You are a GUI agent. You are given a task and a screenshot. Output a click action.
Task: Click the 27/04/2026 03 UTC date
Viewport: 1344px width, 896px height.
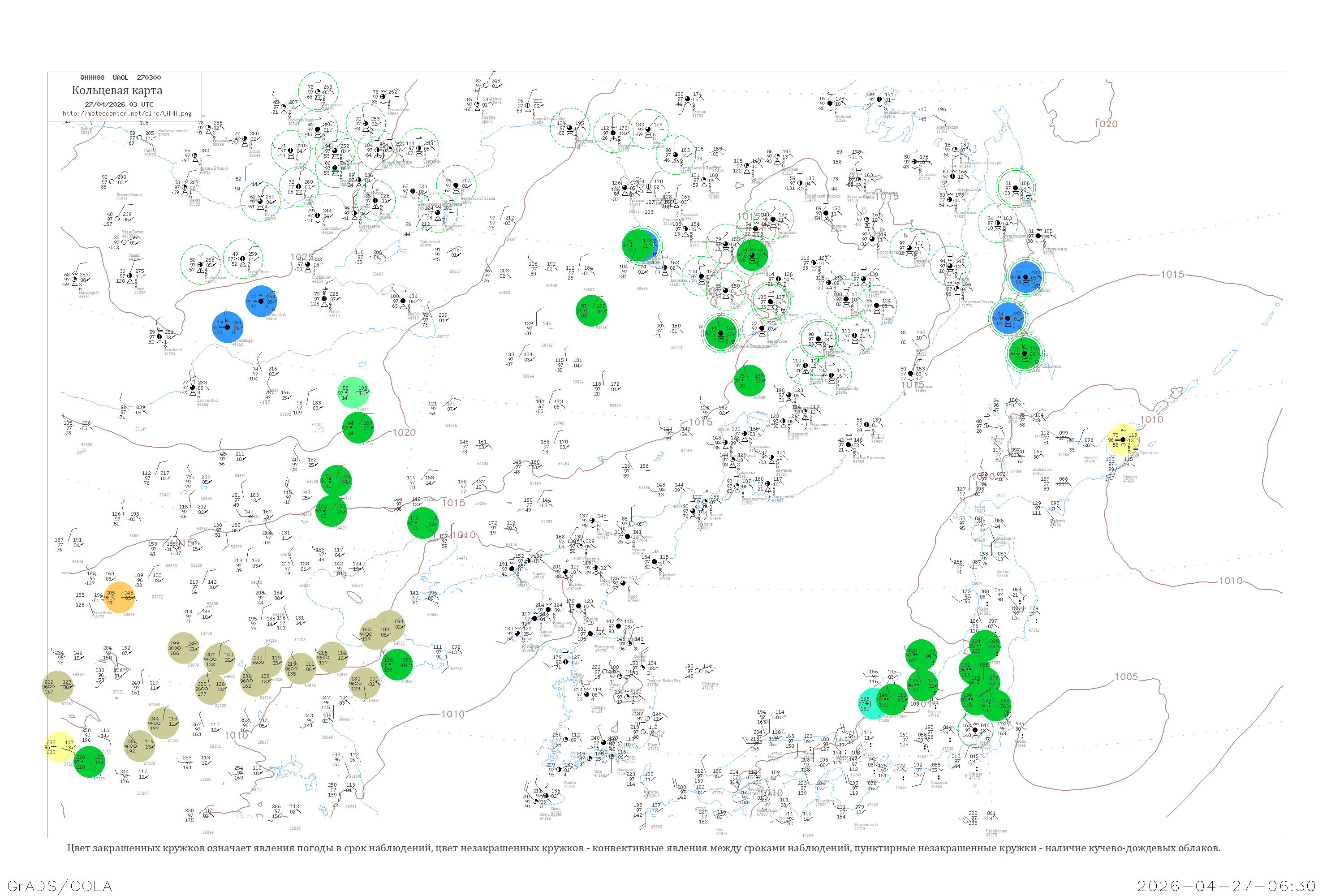click(x=119, y=104)
